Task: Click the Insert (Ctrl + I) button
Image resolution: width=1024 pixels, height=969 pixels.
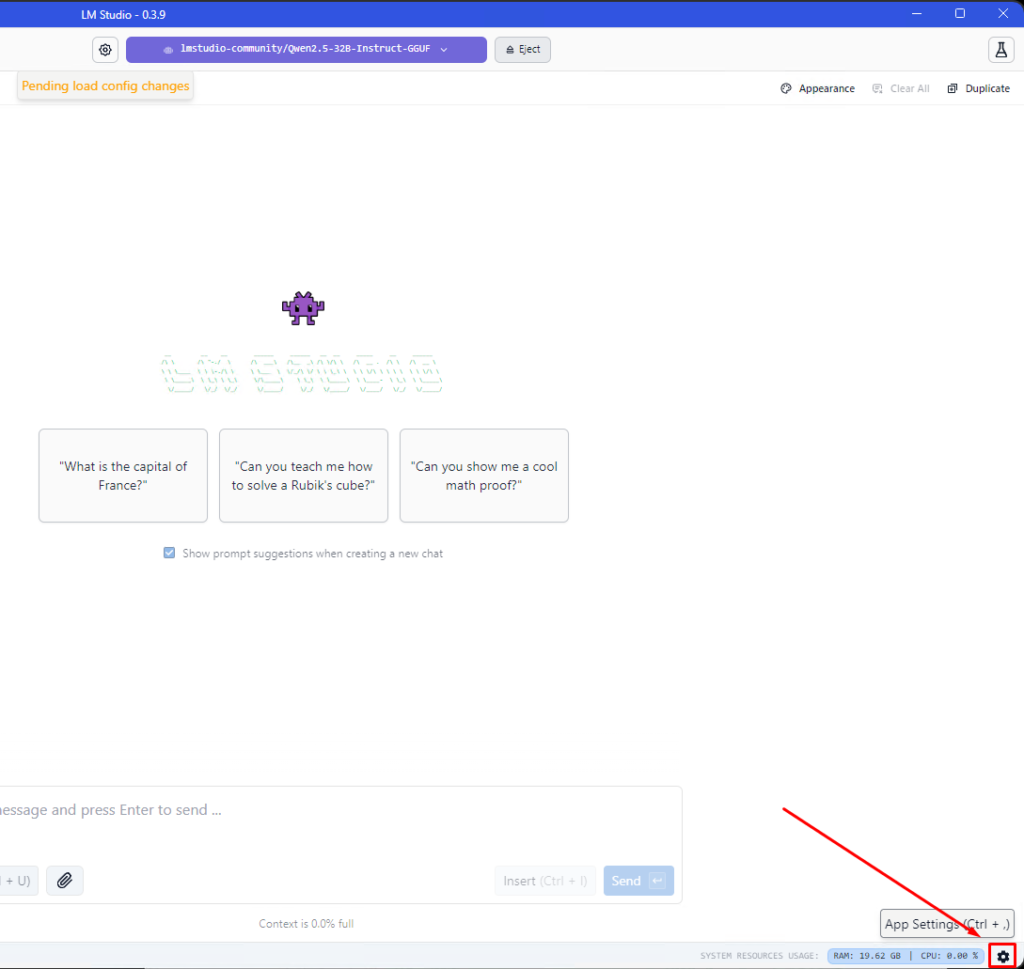Action: 545,881
